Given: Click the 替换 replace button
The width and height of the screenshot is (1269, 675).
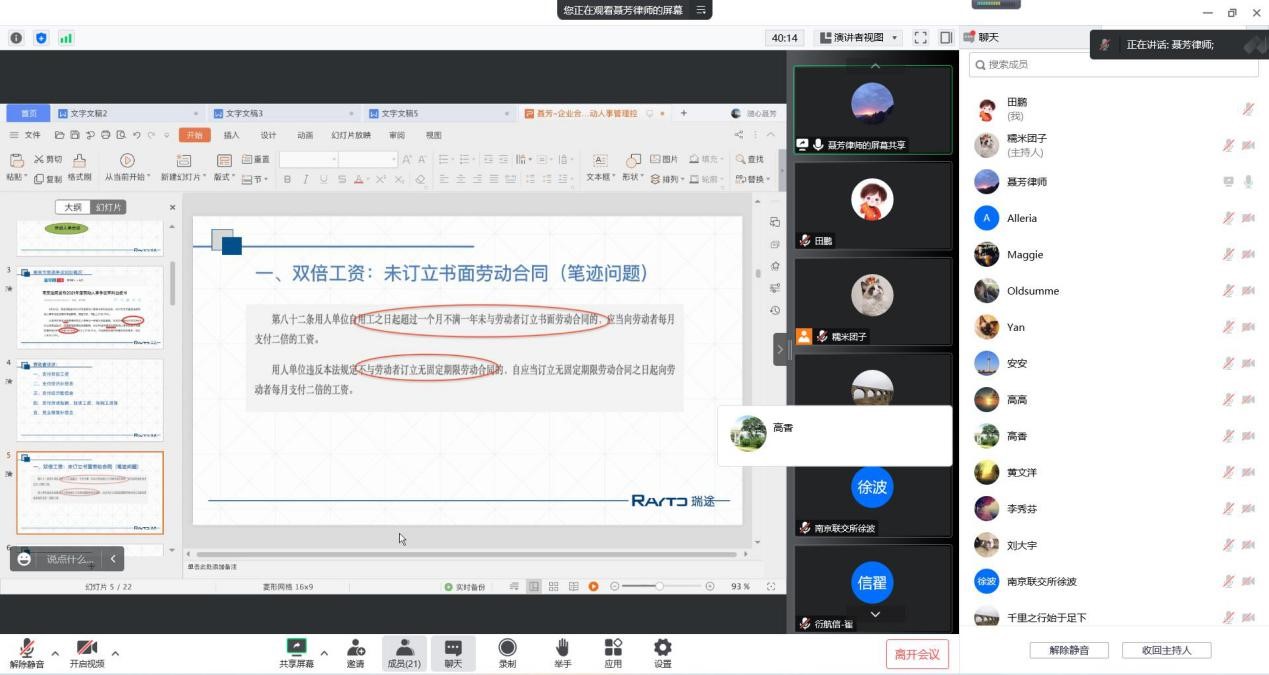Looking at the screenshot, I should (x=753, y=179).
